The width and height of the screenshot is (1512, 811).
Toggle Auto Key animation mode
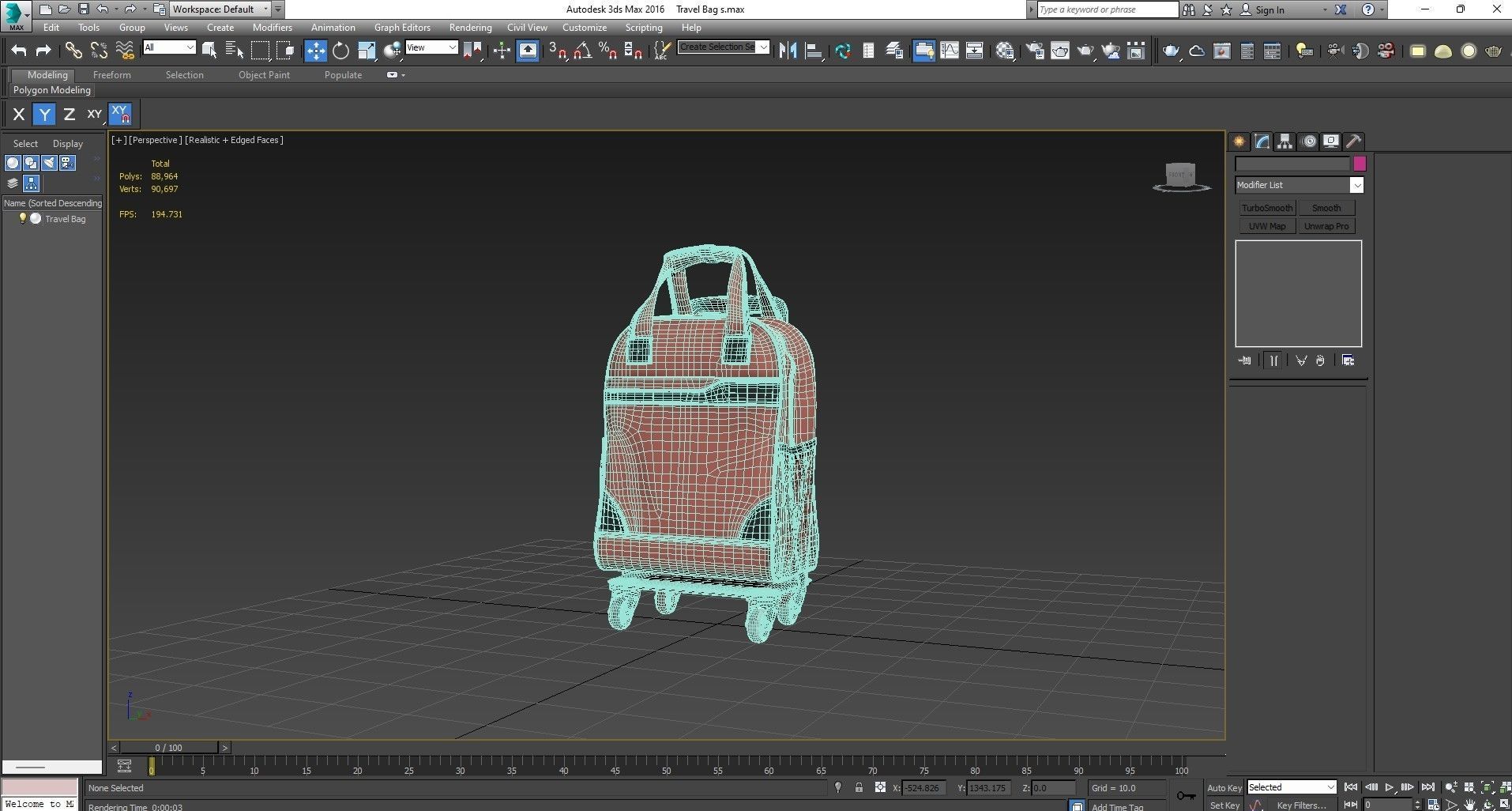[1224, 788]
